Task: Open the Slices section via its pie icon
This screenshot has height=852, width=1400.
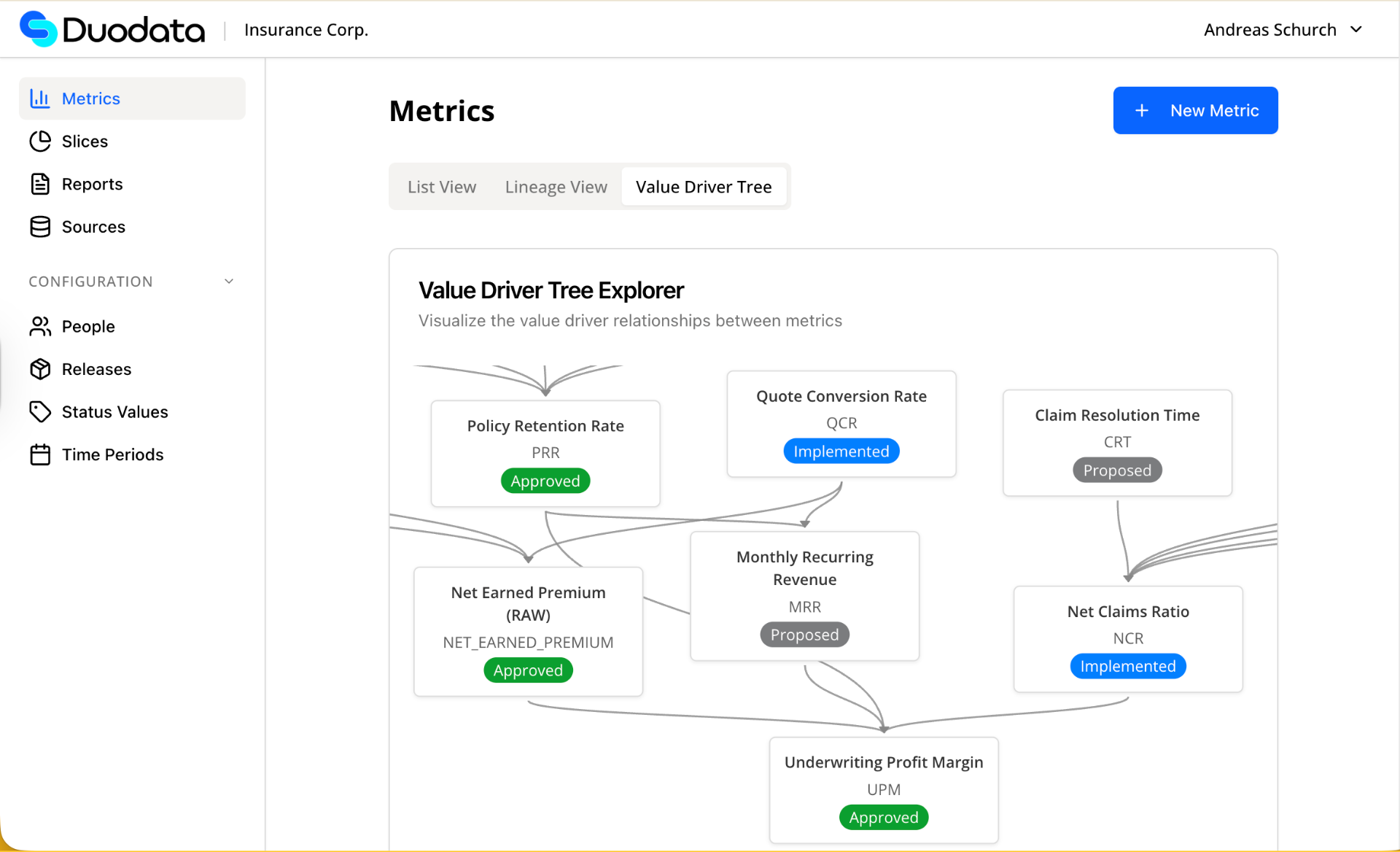Action: pyautogui.click(x=40, y=141)
